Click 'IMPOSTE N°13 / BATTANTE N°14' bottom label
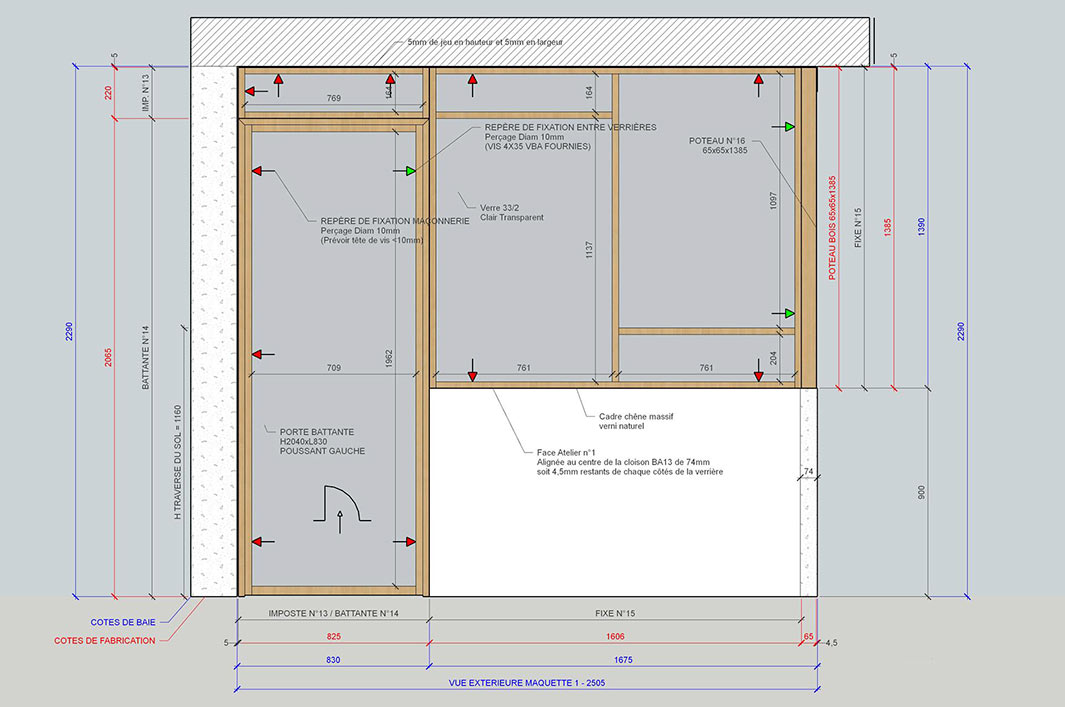This screenshot has width=1065, height=707. (x=333, y=613)
